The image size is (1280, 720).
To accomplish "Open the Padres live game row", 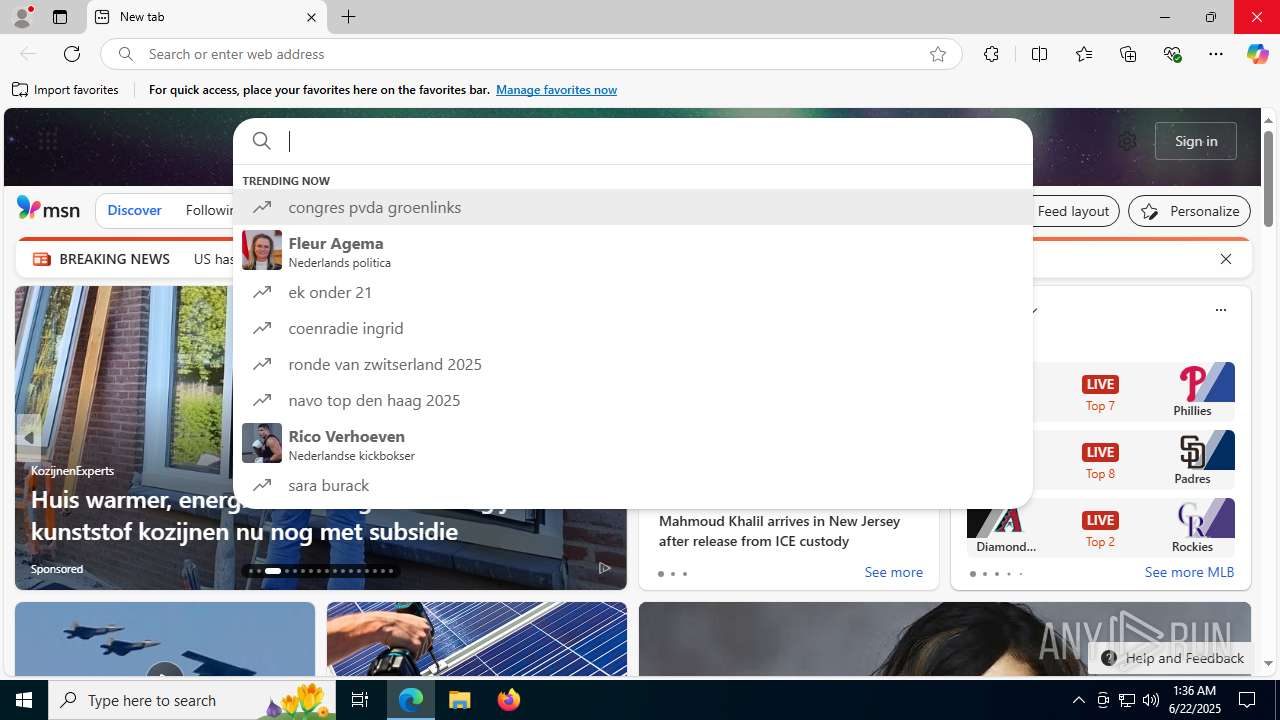I will pos(1100,459).
